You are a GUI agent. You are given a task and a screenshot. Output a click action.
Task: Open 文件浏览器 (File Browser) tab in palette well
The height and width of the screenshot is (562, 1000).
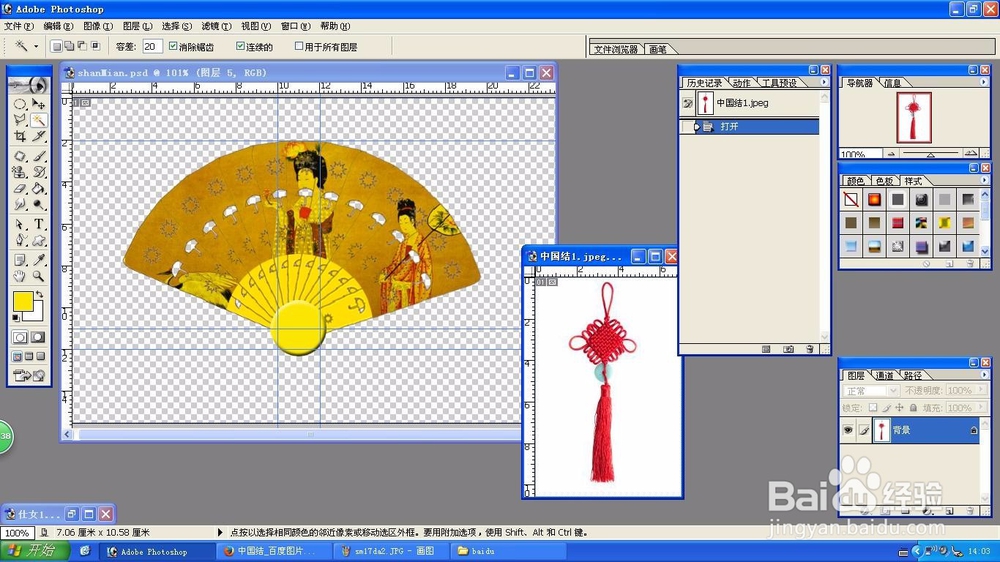pyautogui.click(x=615, y=49)
